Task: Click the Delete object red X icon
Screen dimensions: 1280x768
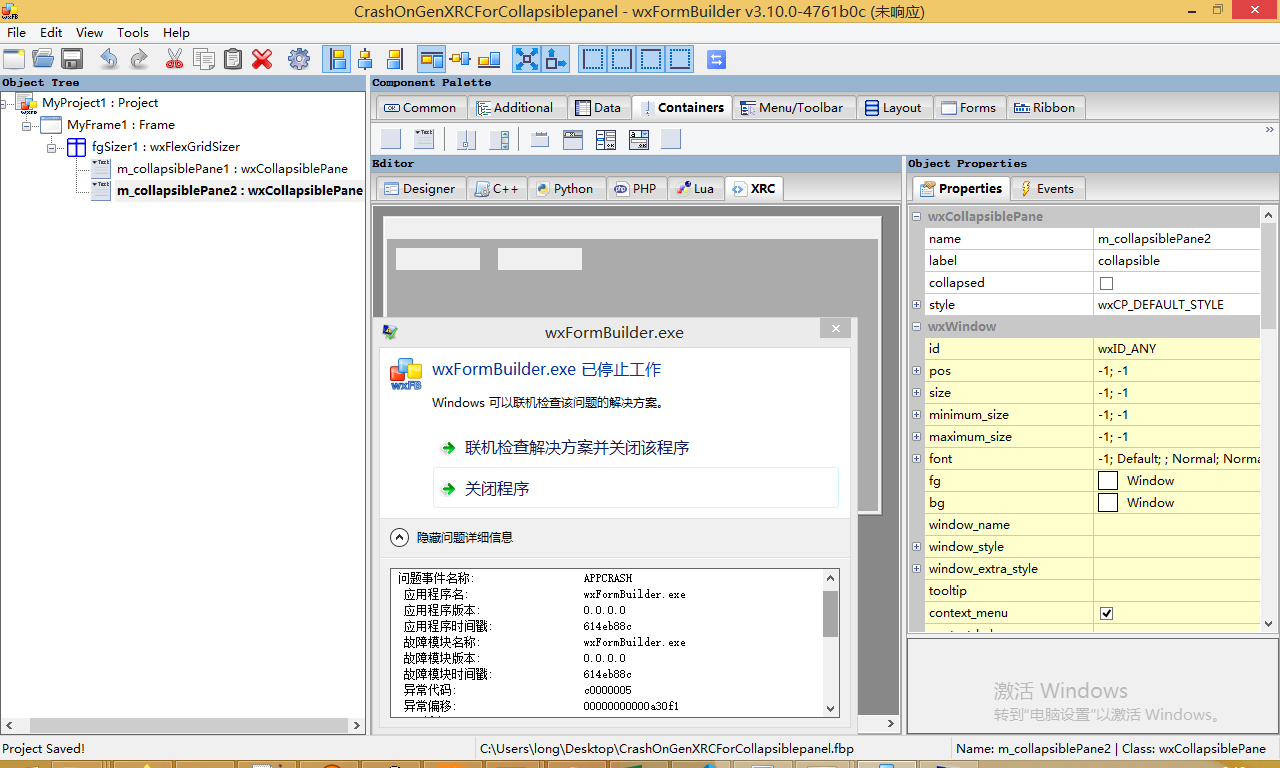Action: click(x=262, y=59)
